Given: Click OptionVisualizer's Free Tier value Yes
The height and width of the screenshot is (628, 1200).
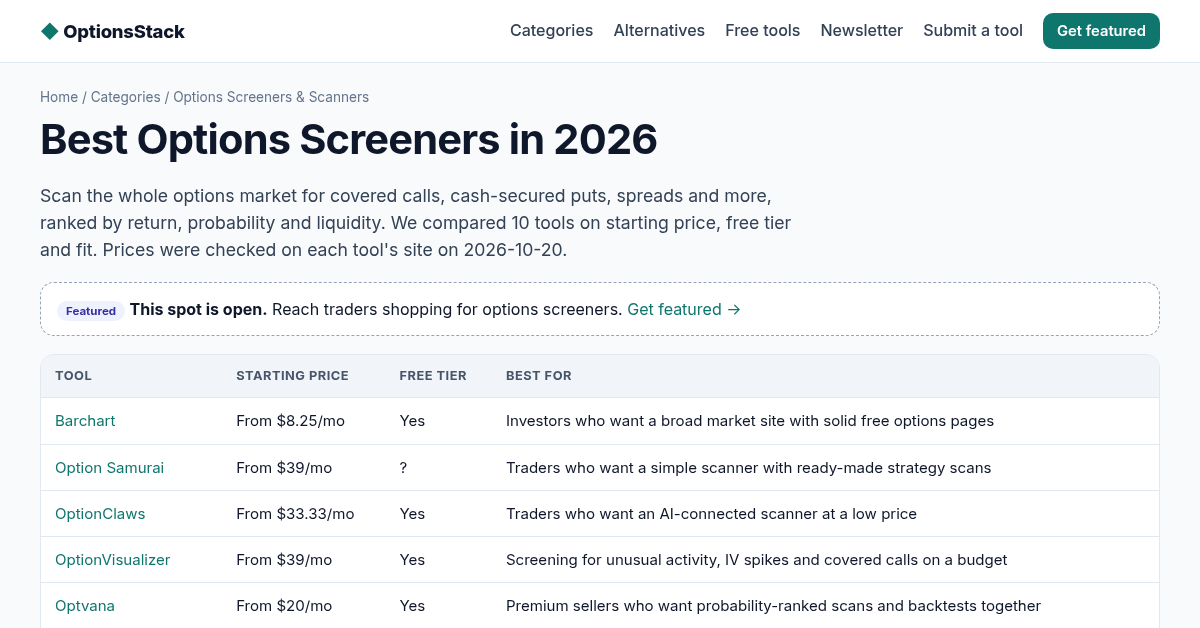Looking at the screenshot, I should point(412,560).
